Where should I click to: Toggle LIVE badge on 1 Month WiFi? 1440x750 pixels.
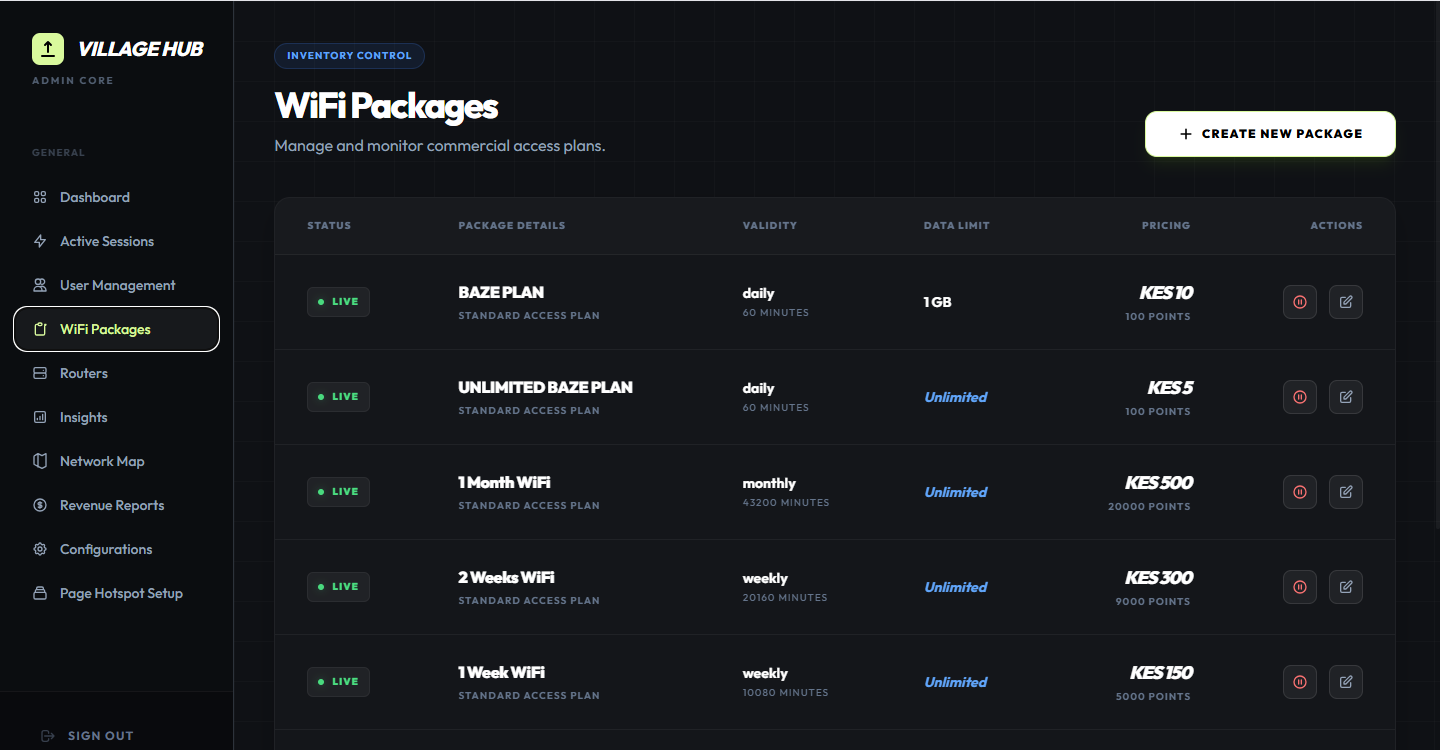(x=338, y=491)
